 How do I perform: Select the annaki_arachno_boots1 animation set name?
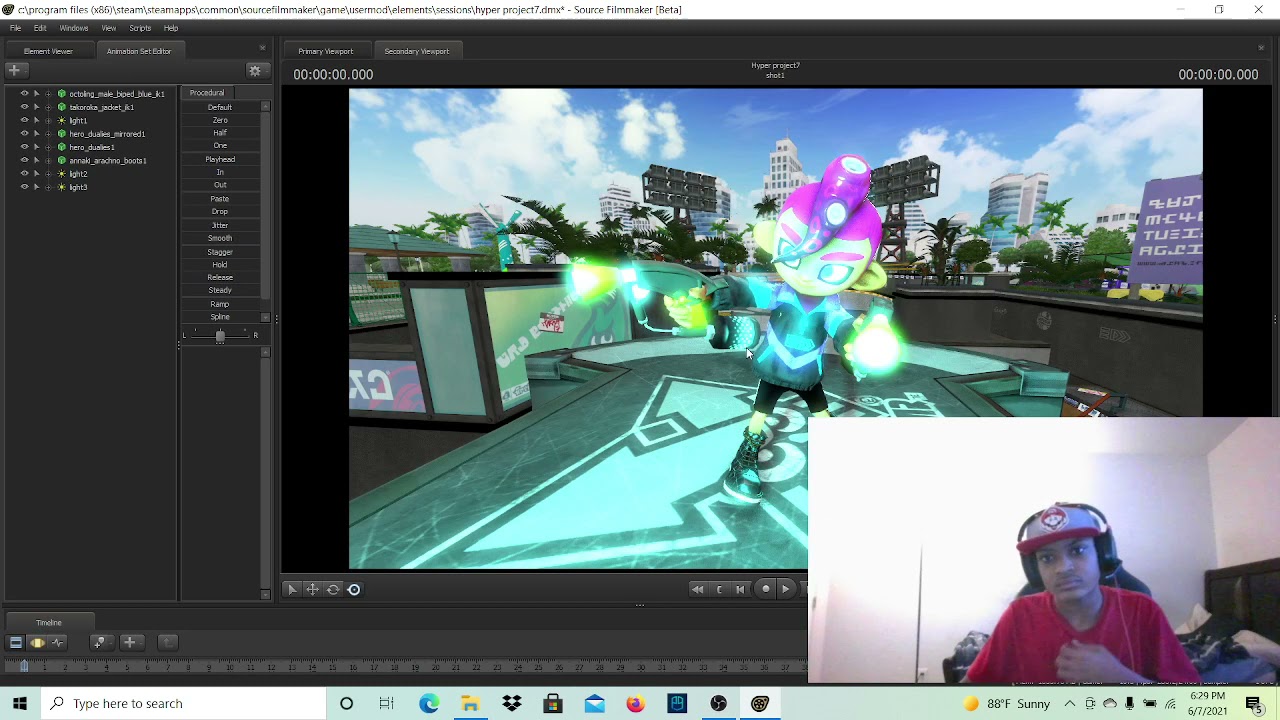(x=108, y=160)
